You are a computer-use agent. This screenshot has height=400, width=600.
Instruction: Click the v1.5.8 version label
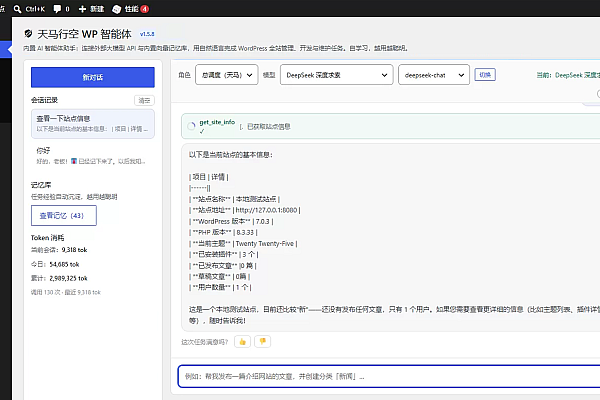coord(147,34)
